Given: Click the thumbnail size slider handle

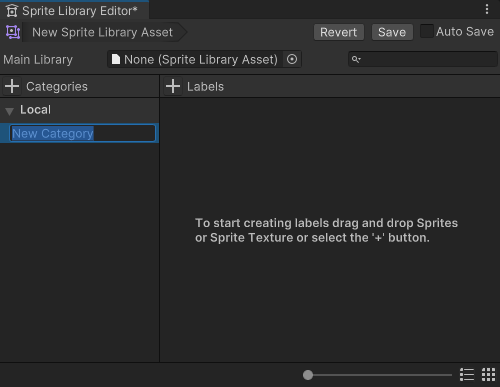Looking at the screenshot, I should pyautogui.click(x=308, y=375).
